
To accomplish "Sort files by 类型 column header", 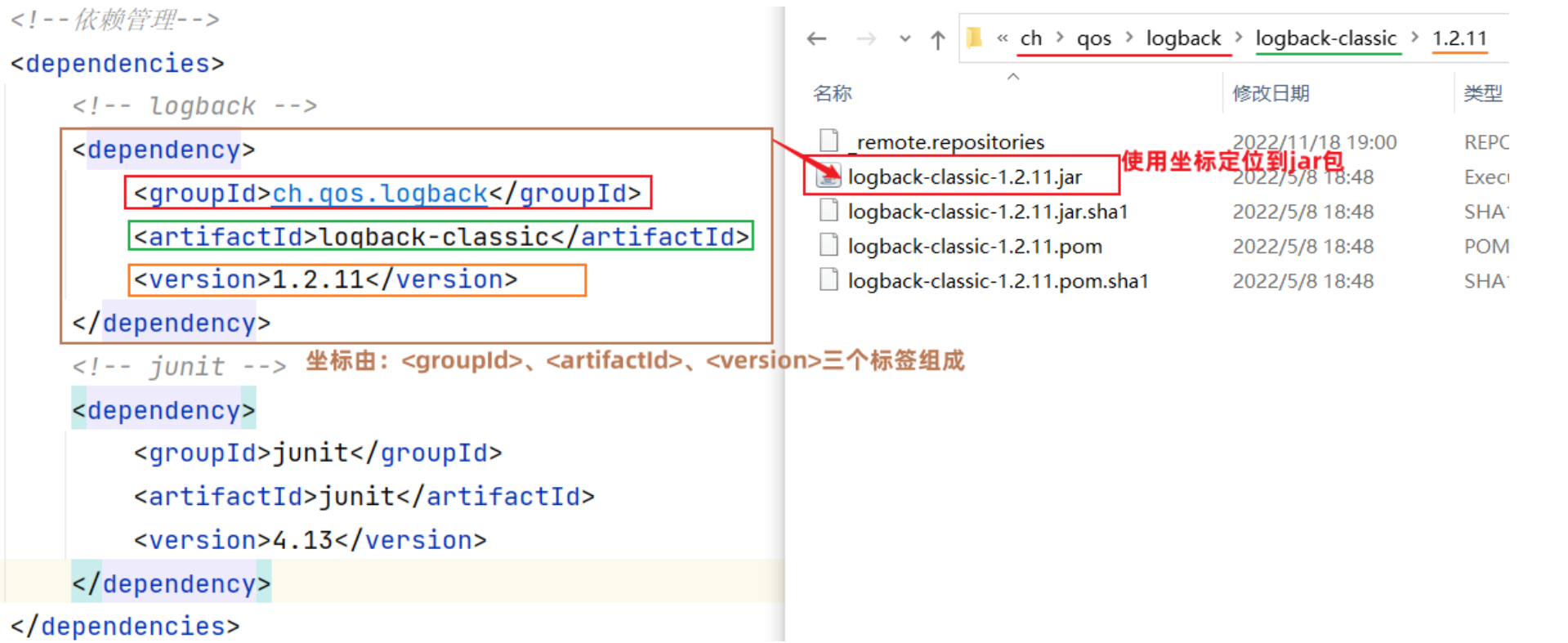I will coord(1483,93).
